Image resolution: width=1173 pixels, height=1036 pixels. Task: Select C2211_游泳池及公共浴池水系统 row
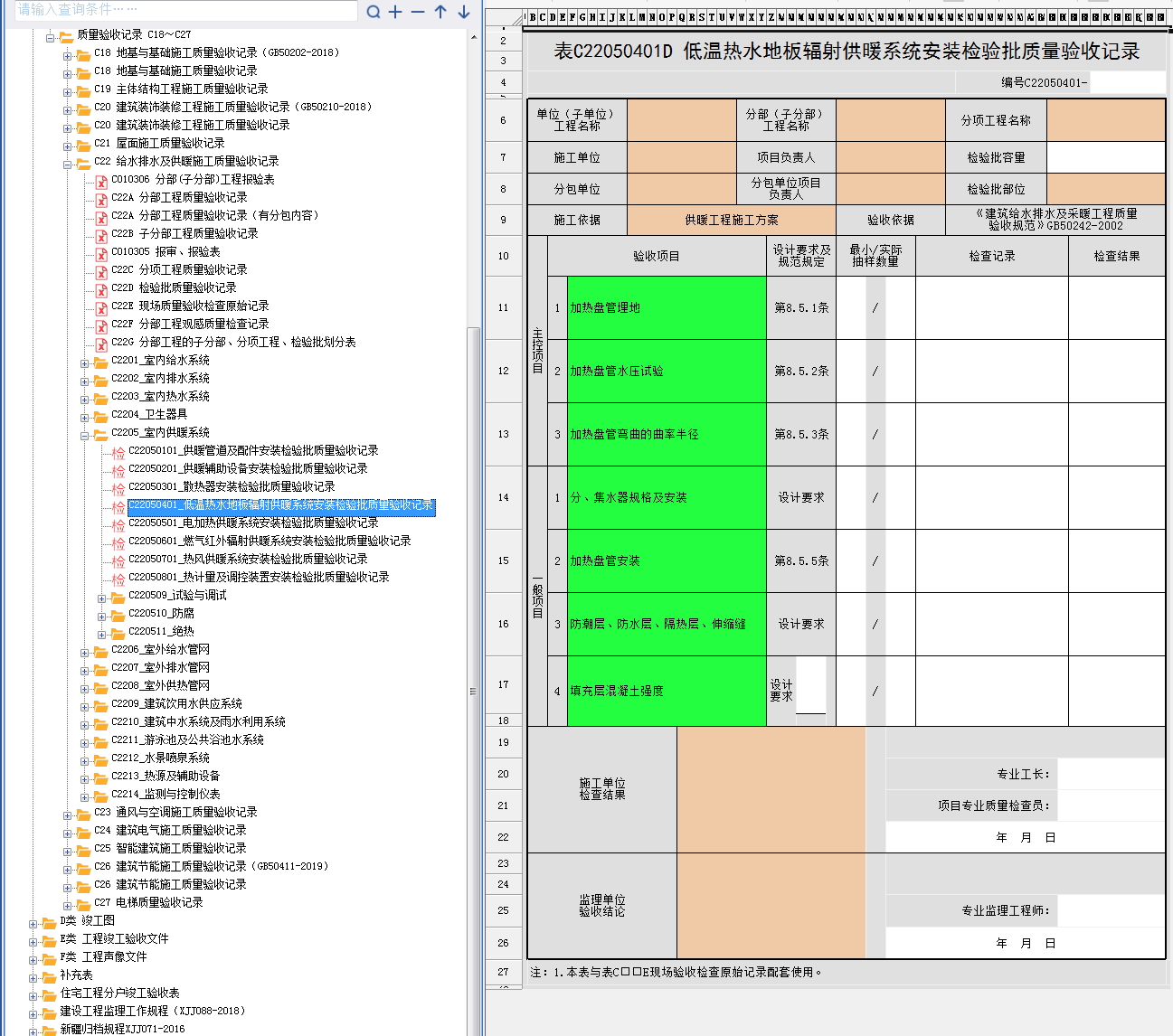pyautogui.click(x=187, y=739)
